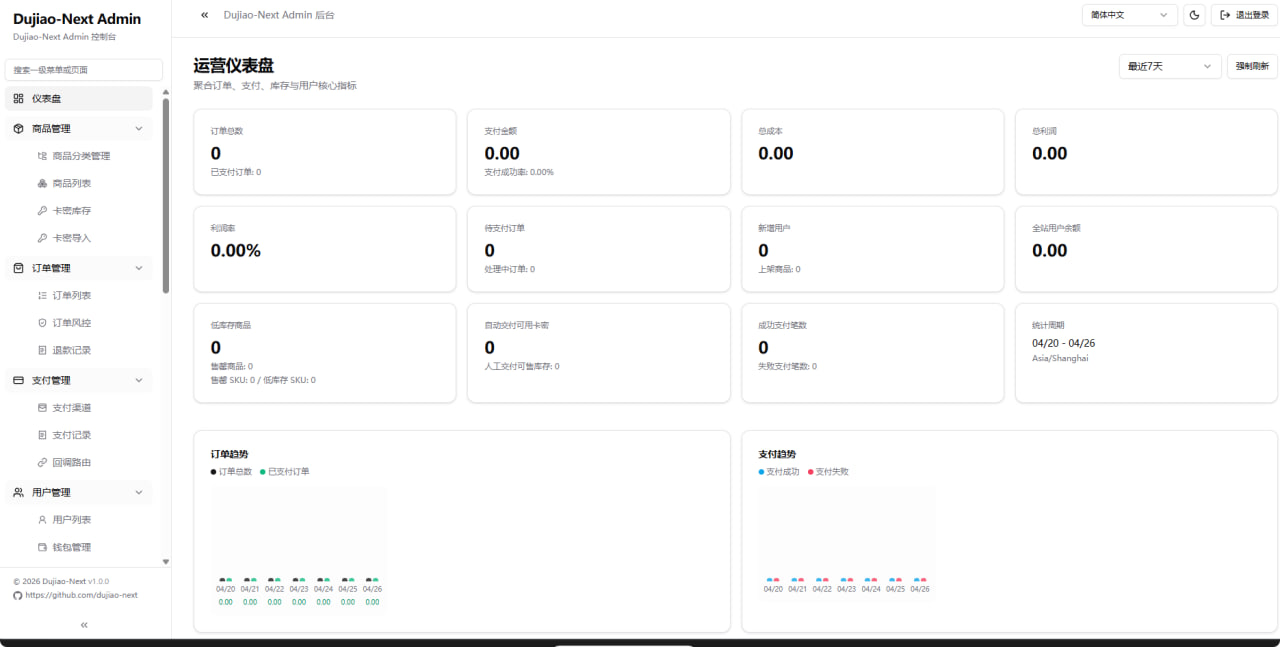The width and height of the screenshot is (1280, 647).
Task: Click the shield icon beside 订单风控
Action: tap(42, 323)
